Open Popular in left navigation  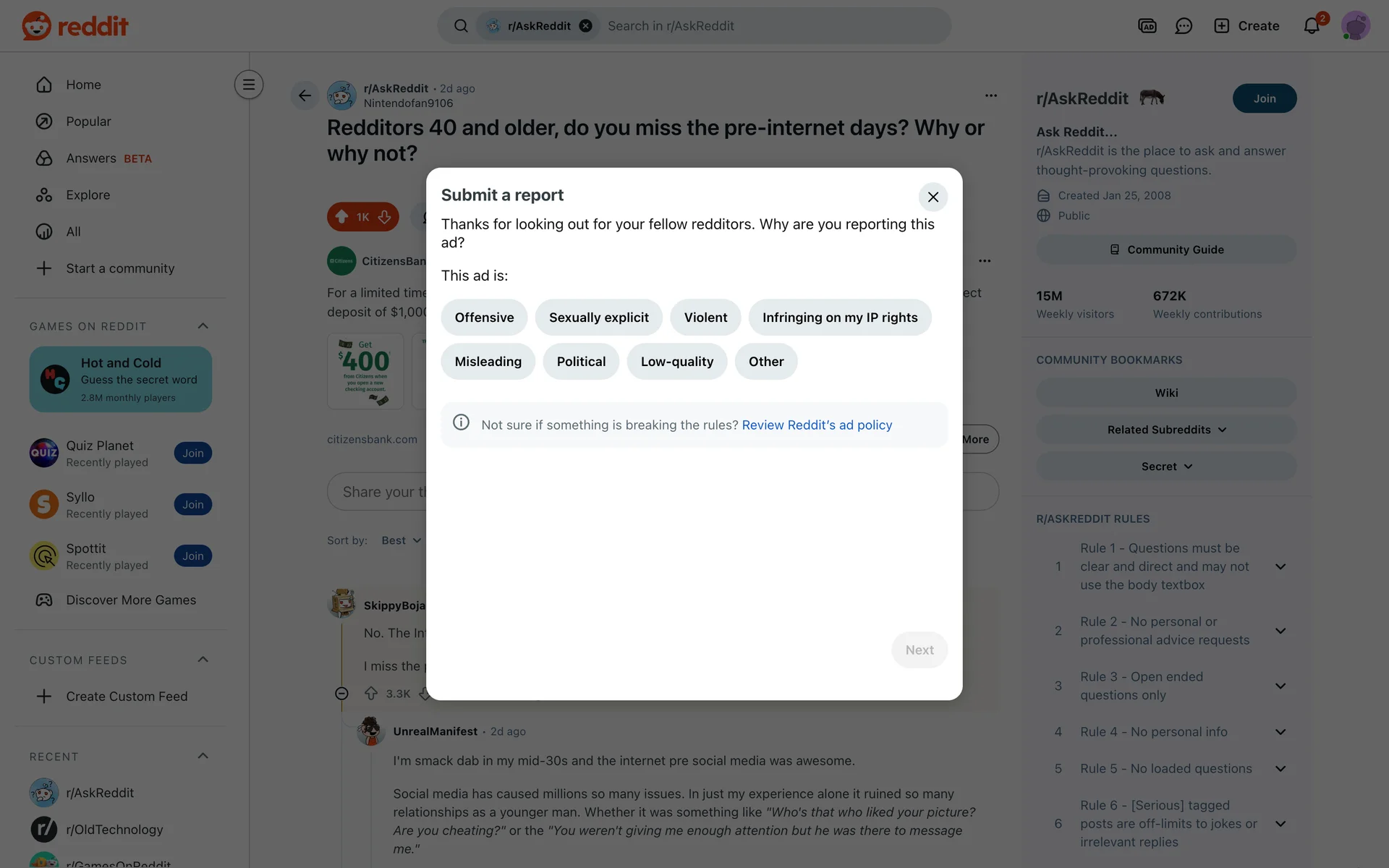[88, 122]
